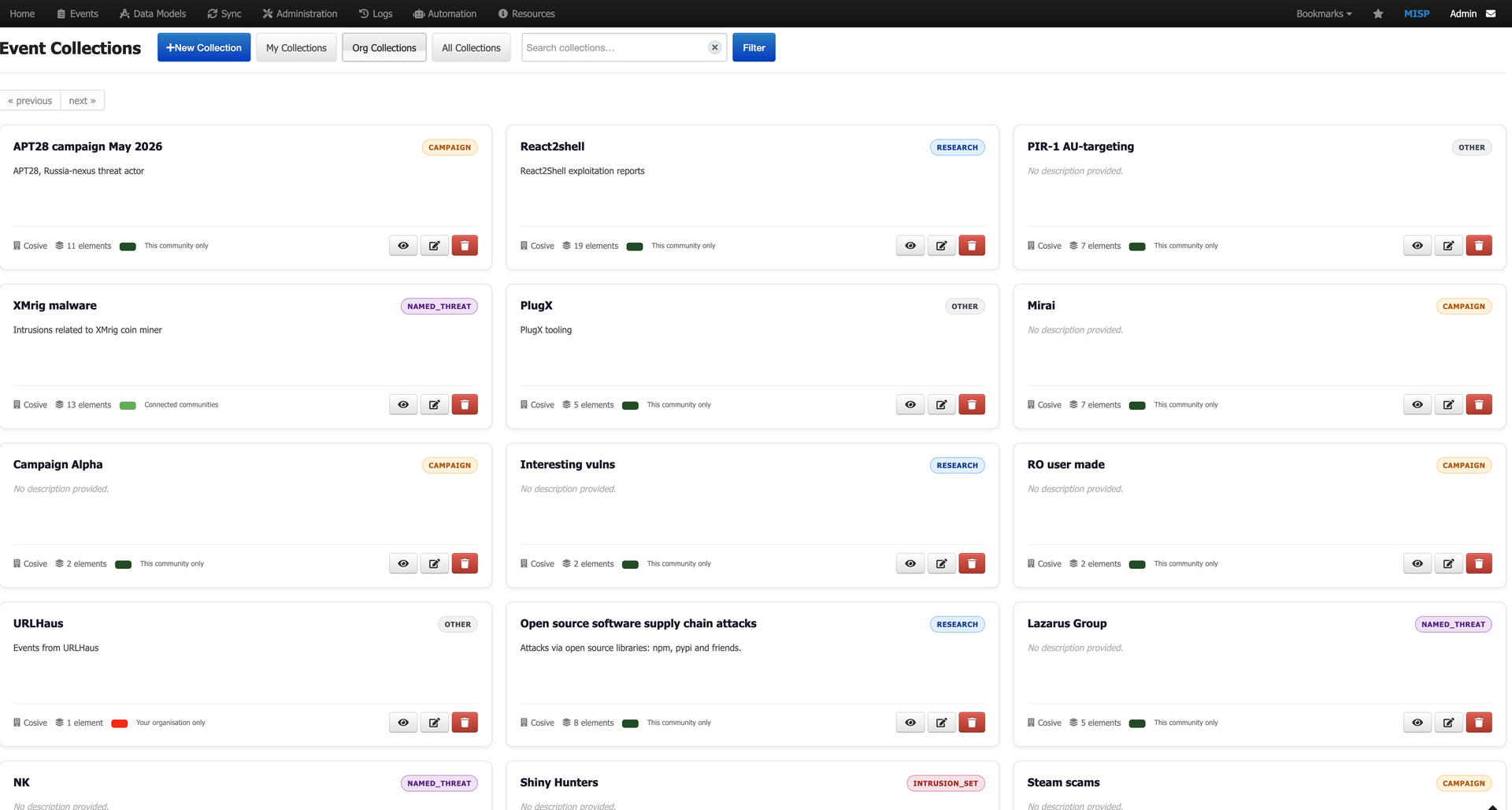Edit the XMrig malware collection
The height and width of the screenshot is (810, 1512).
coord(434,405)
